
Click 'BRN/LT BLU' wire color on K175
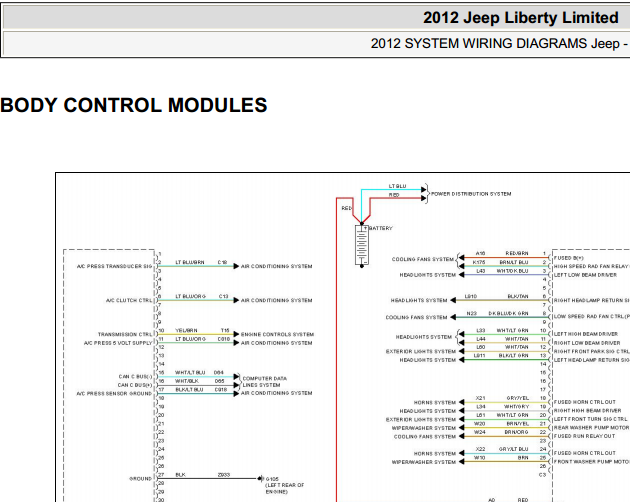pos(514,262)
